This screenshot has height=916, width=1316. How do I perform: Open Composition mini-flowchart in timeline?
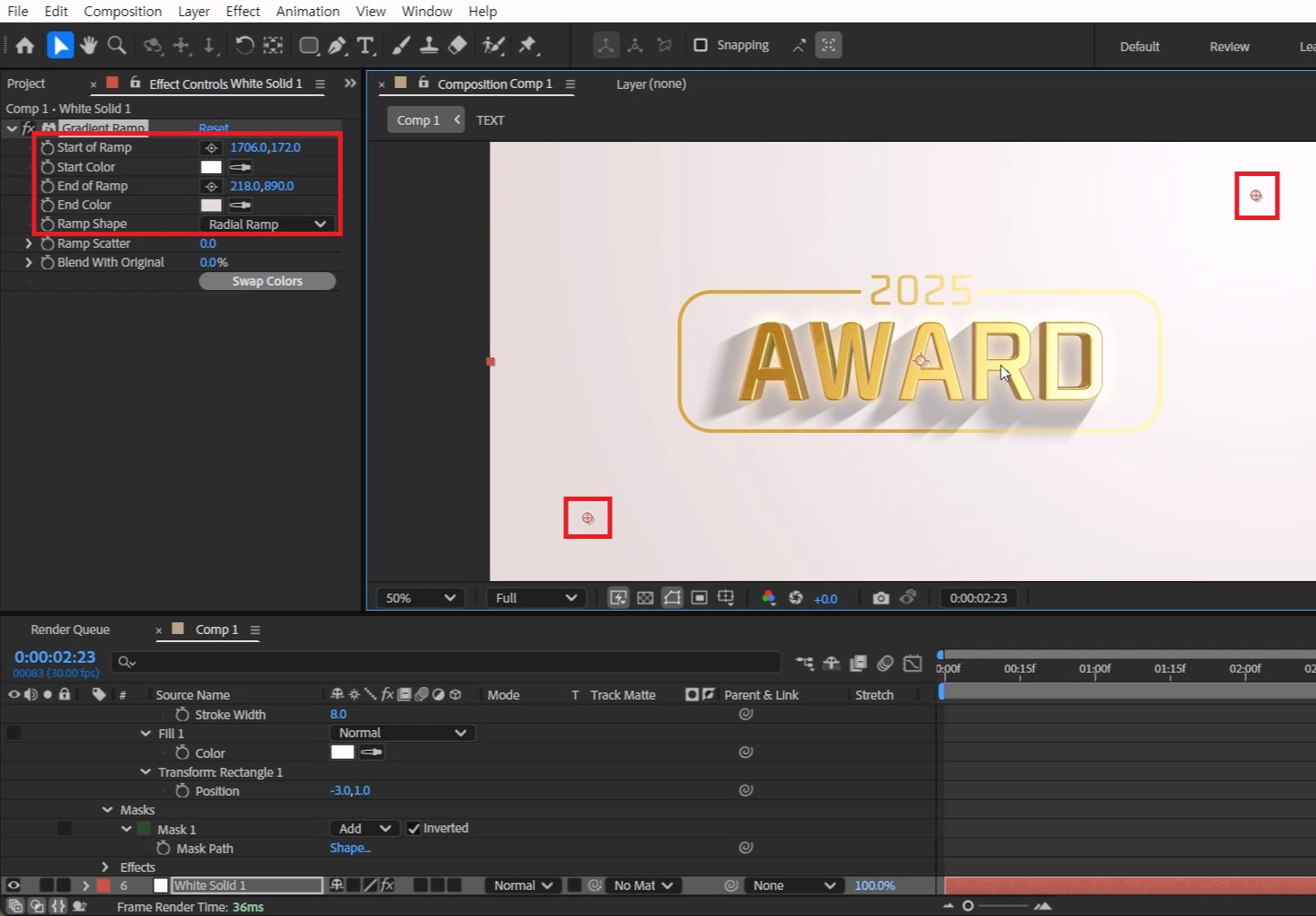pos(804,663)
